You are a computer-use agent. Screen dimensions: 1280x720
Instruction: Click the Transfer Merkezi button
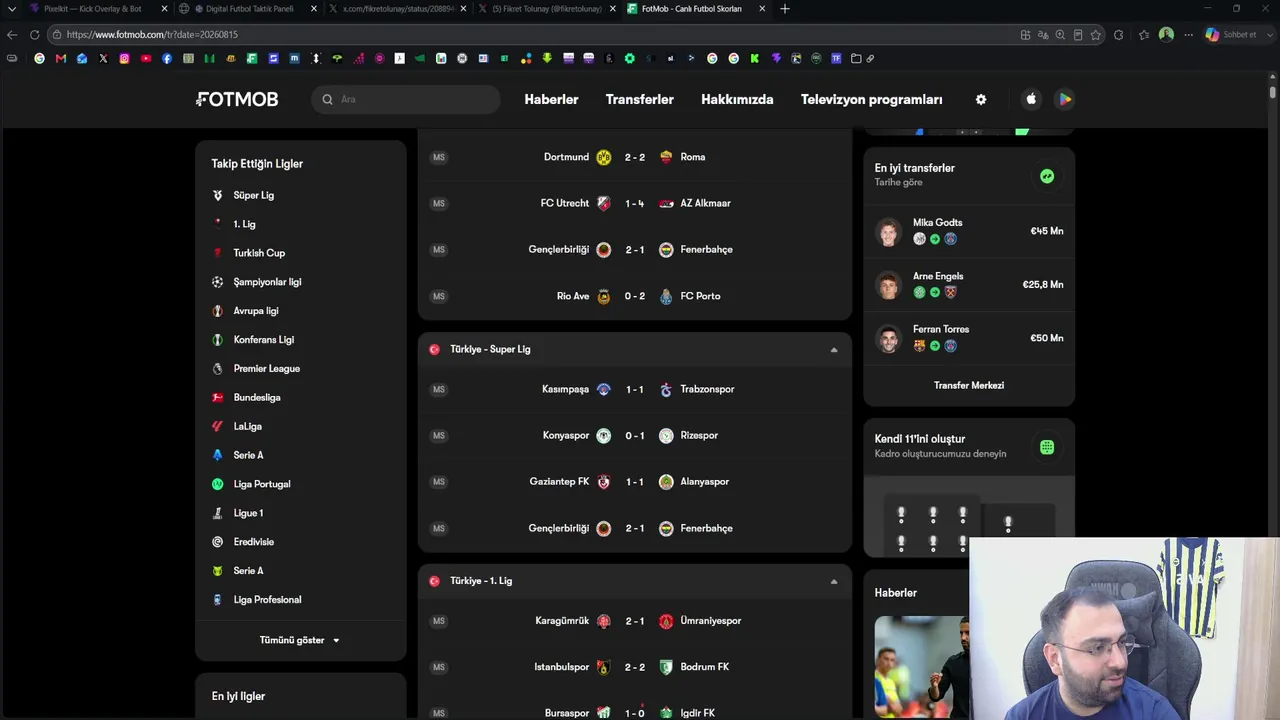(x=969, y=385)
